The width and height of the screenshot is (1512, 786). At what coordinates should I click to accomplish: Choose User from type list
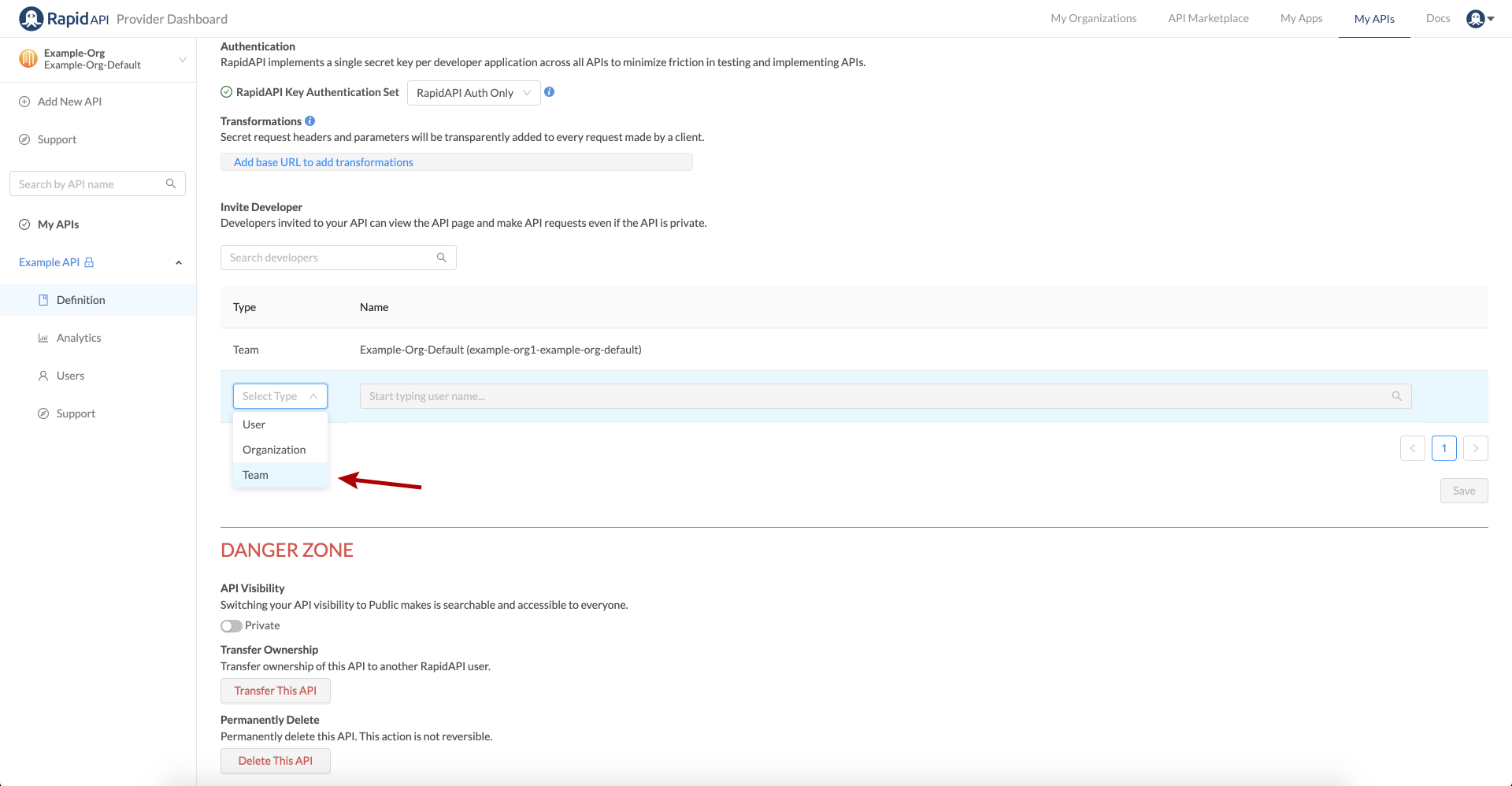(x=280, y=425)
